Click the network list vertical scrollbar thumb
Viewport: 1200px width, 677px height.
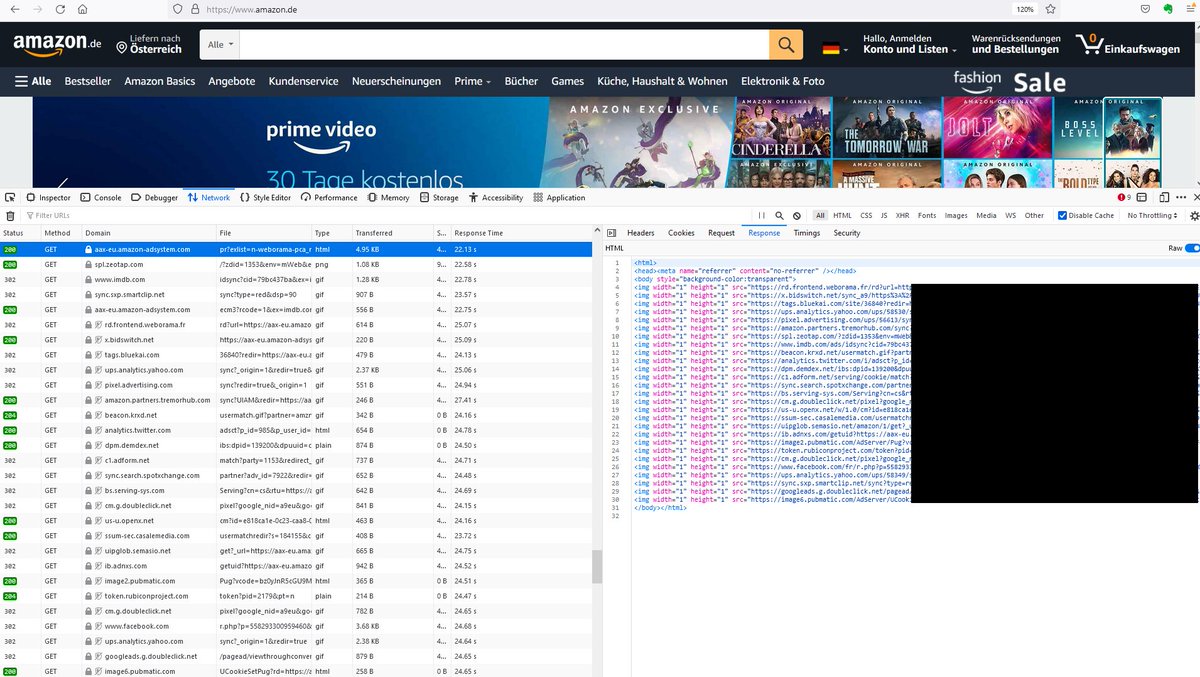(597, 567)
